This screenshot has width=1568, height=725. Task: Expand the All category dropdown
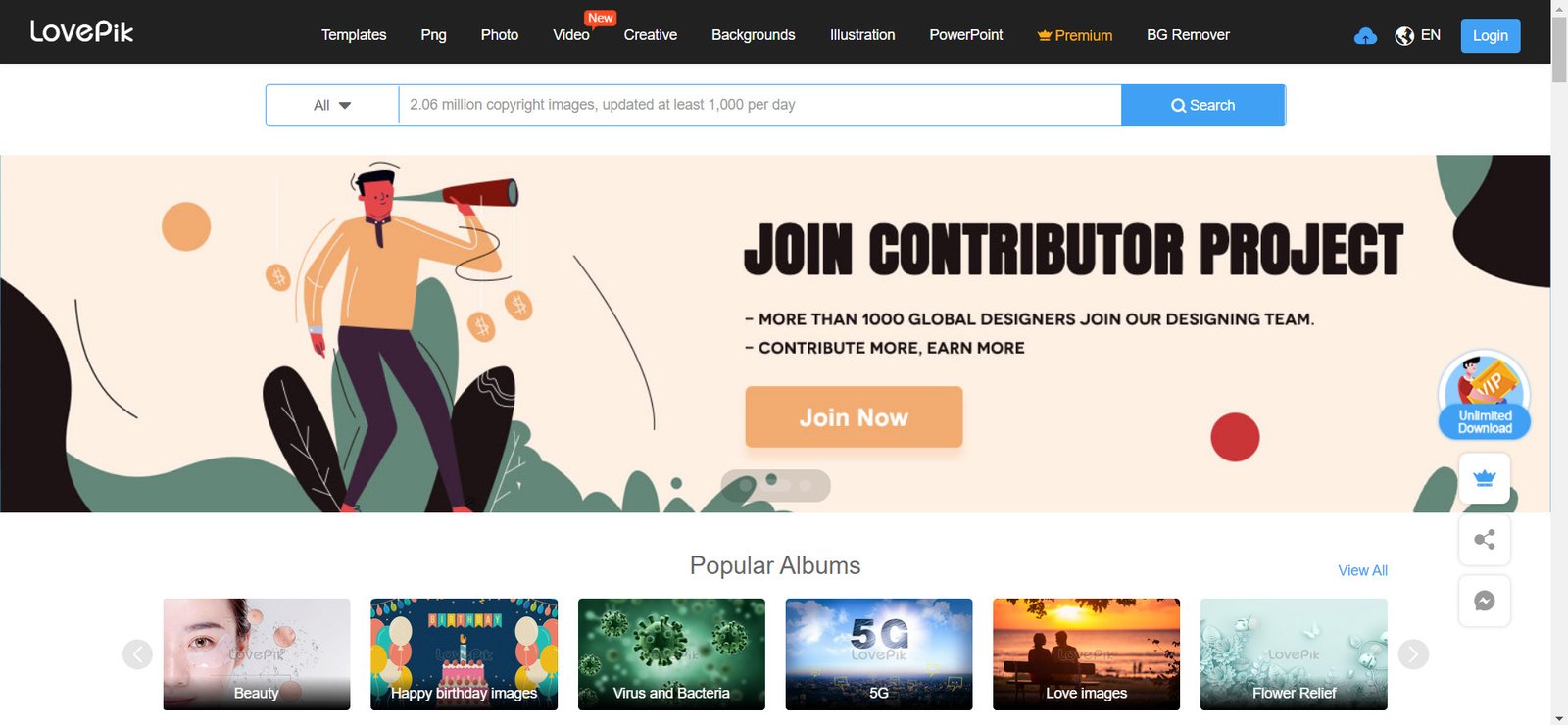[332, 105]
